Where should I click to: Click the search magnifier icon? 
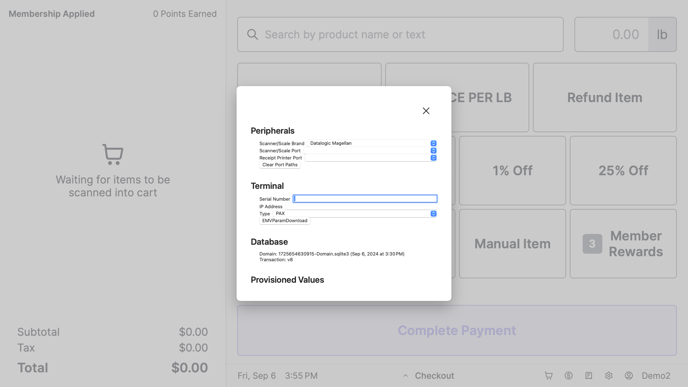tap(252, 35)
